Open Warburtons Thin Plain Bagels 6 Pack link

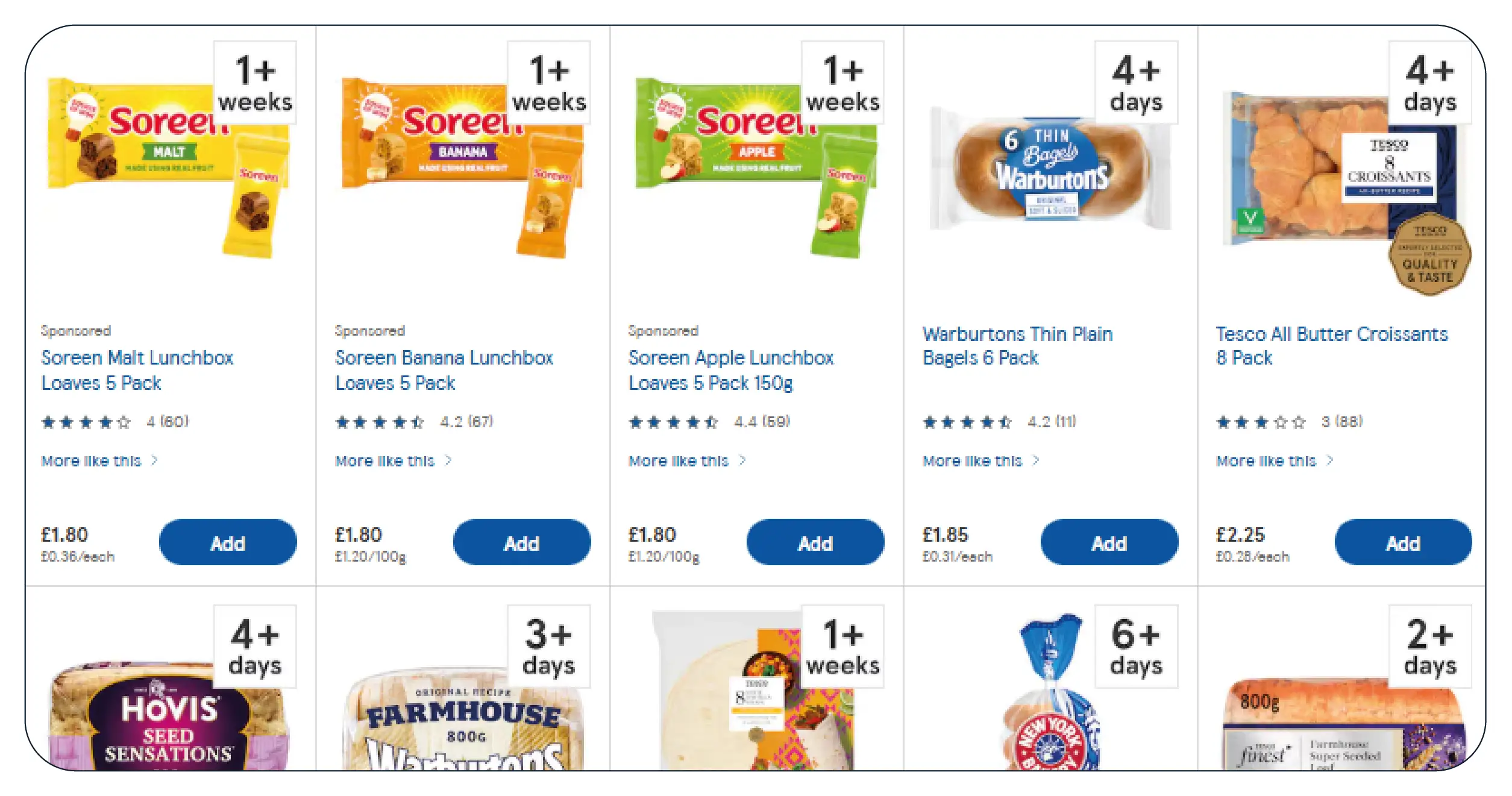tap(1017, 346)
